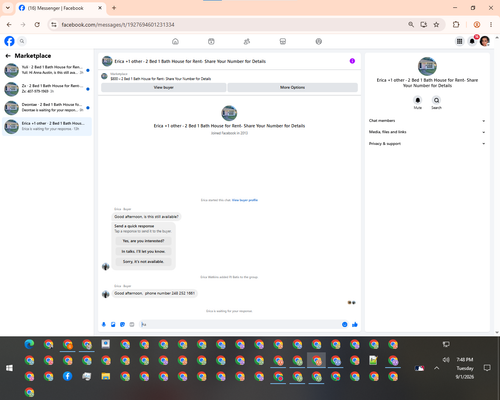Open Chrome profile icon in toolbar

pos(477,25)
